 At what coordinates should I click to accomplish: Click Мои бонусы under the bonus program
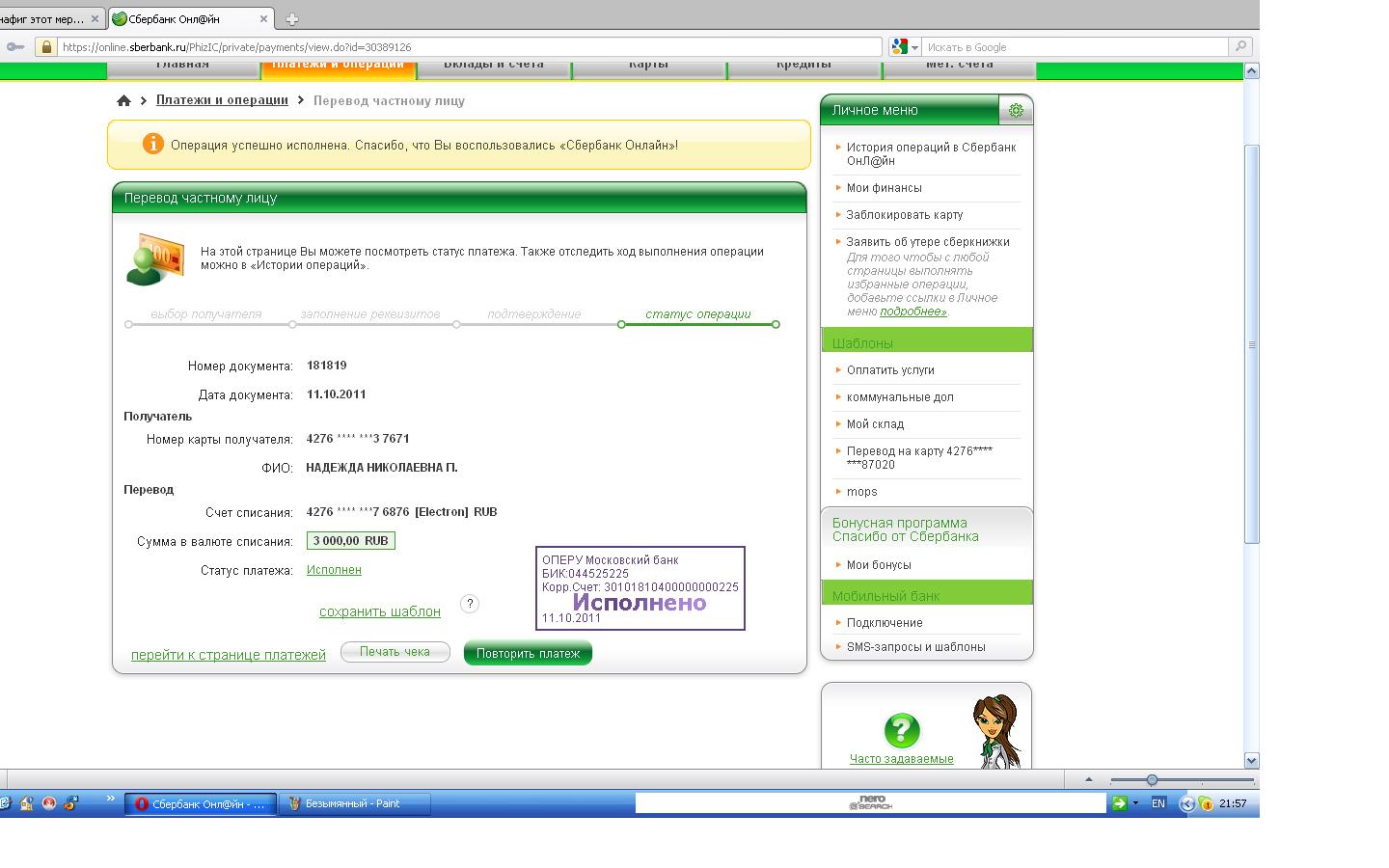pyautogui.click(x=879, y=565)
